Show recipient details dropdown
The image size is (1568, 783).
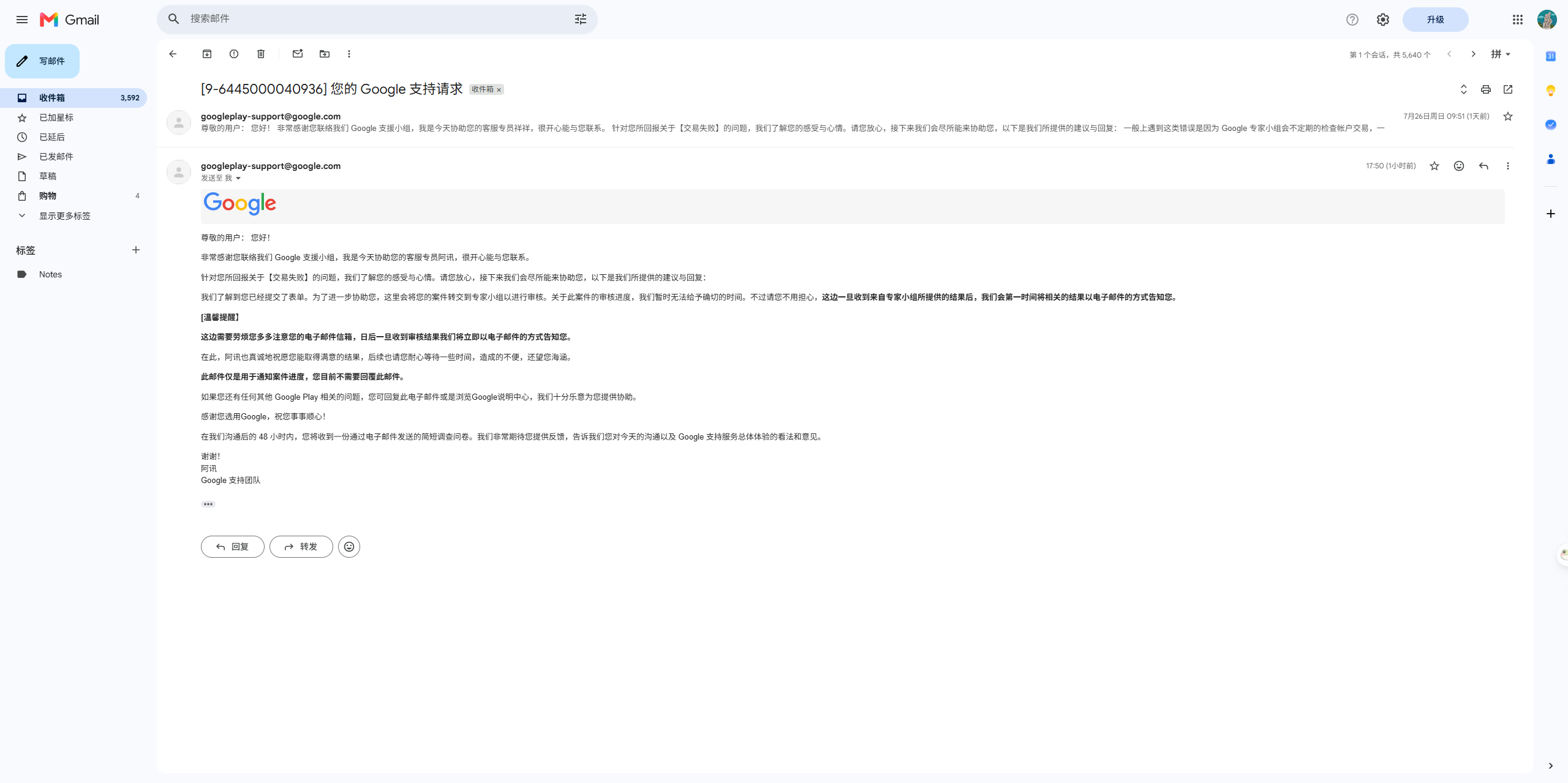tap(238, 178)
